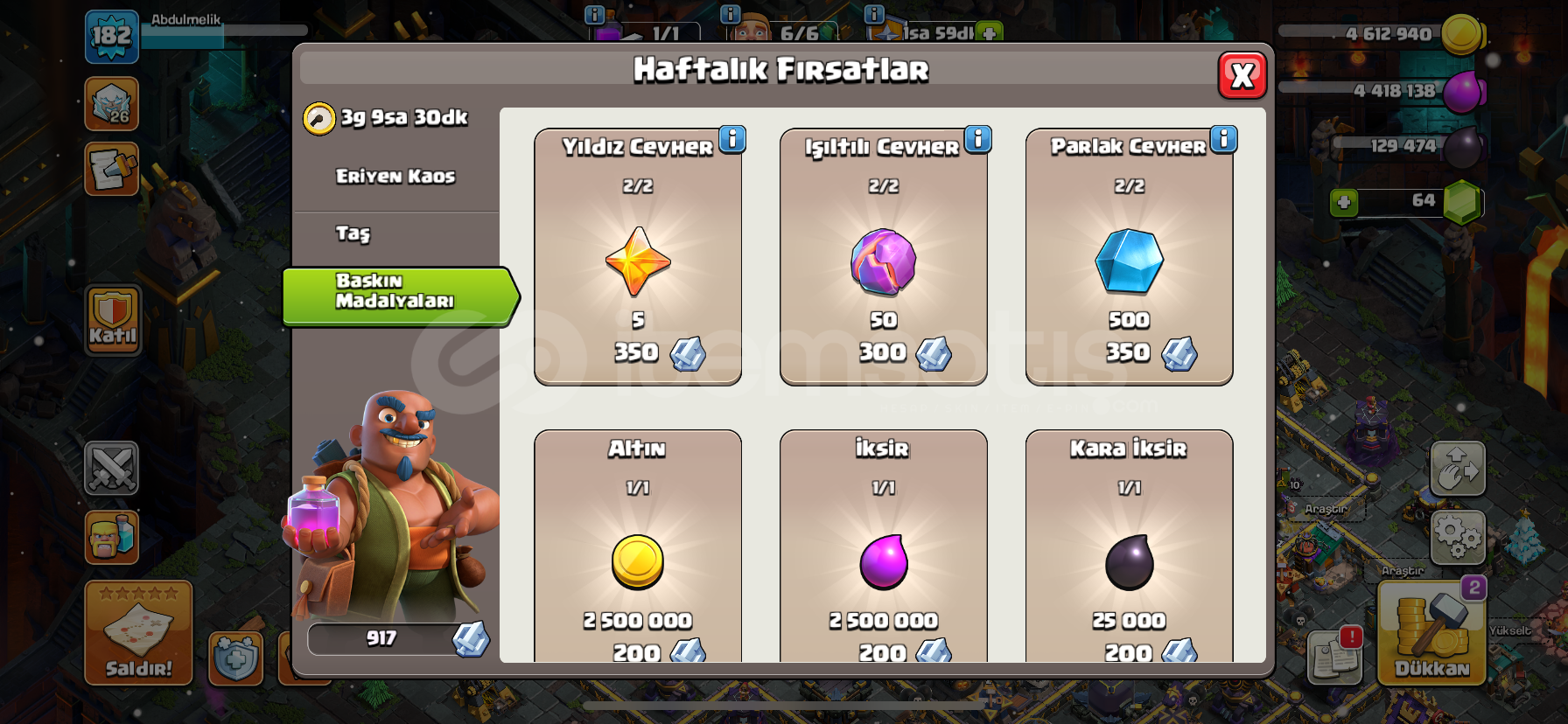Add gems with the green plus button
Image resolution: width=1568 pixels, height=724 pixels.
point(1344,203)
